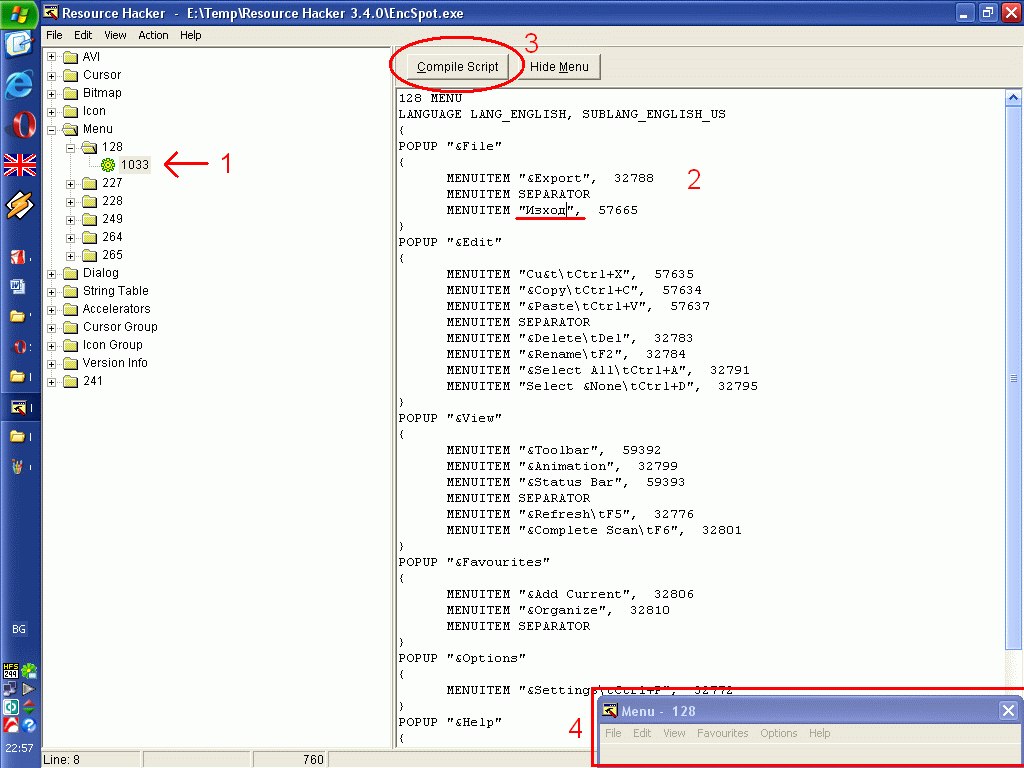Screen dimensions: 1024x768
Task: Expand the 227 menu resource node
Action: (x=71, y=184)
